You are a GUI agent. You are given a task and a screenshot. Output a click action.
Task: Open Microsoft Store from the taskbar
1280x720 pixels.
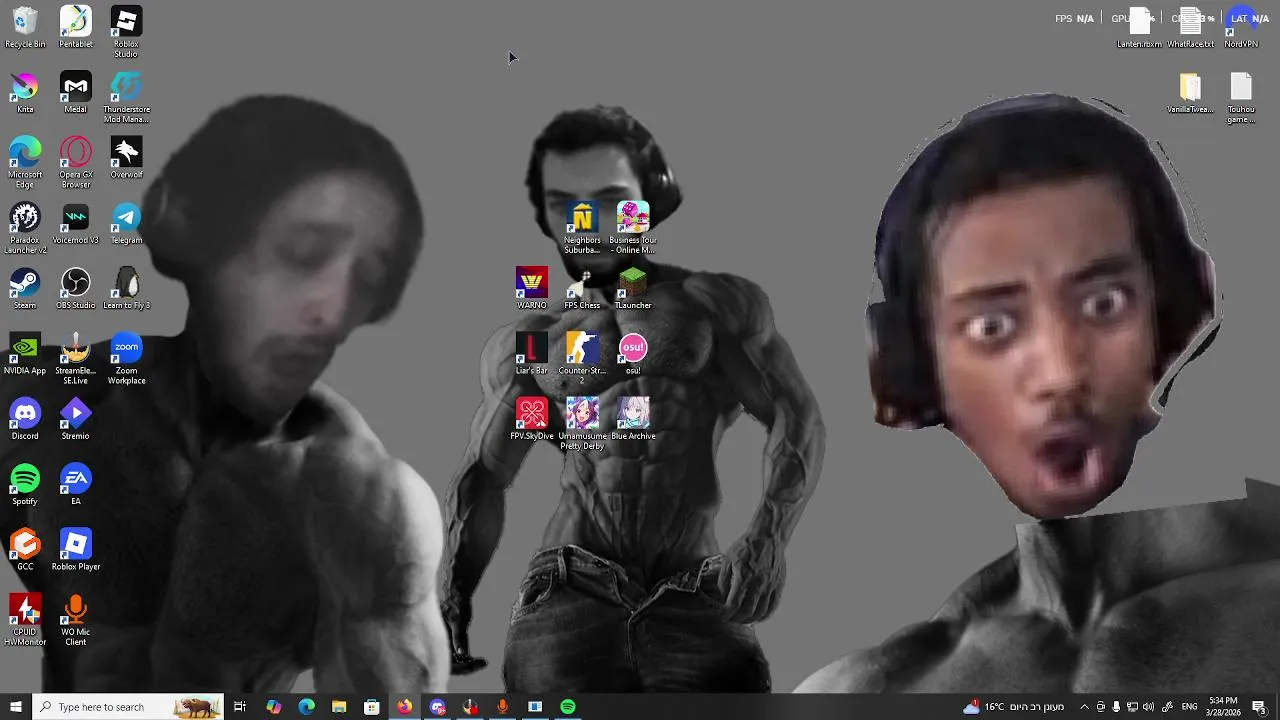(371, 707)
